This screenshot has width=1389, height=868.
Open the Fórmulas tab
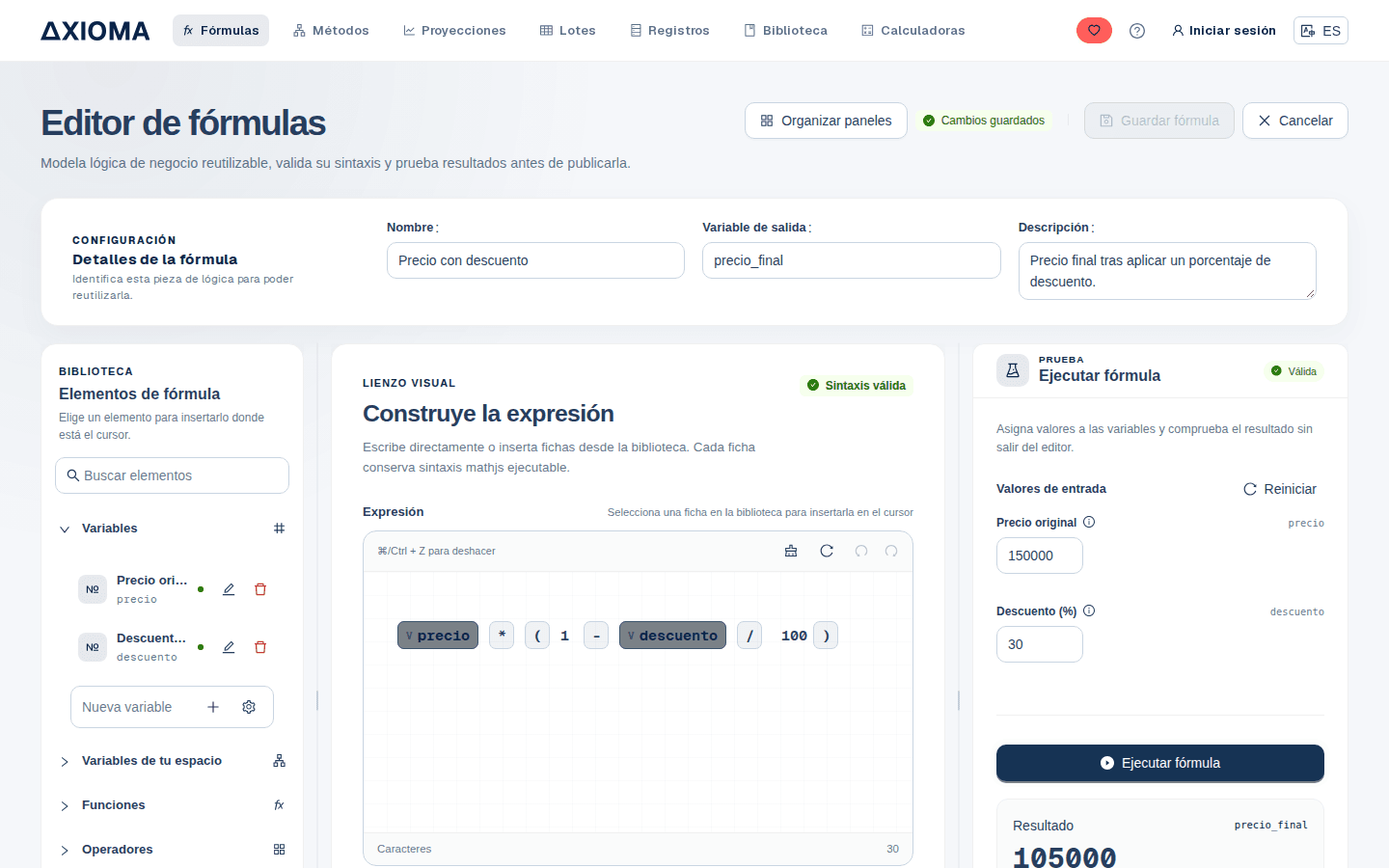[221, 31]
